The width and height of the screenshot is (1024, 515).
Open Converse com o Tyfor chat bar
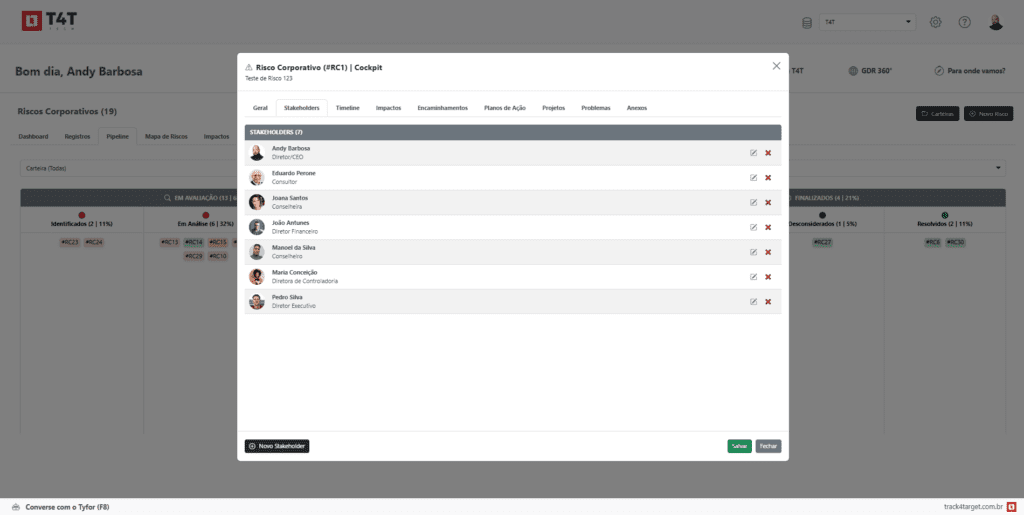pyautogui.click(x=60, y=507)
